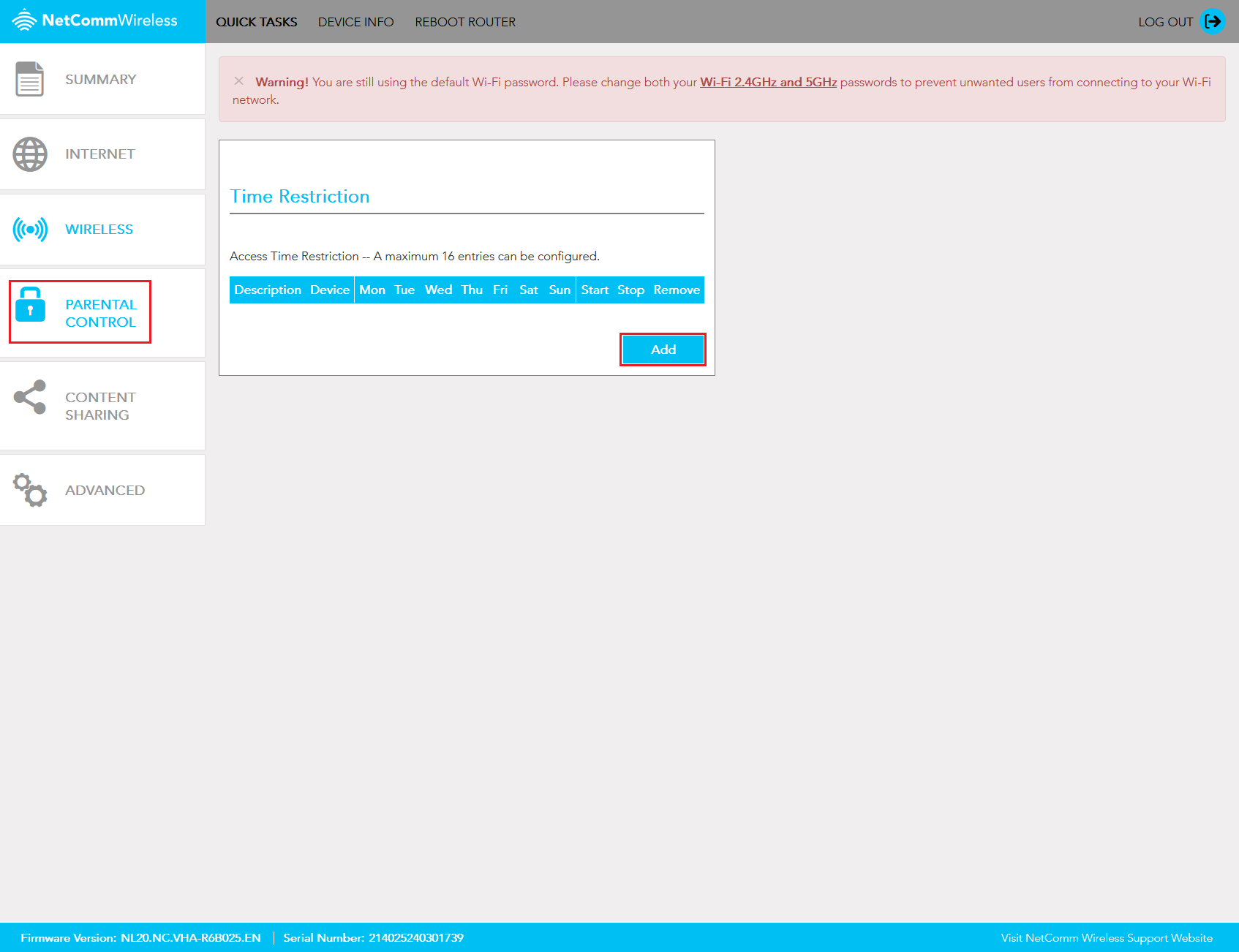Click the Log Out arrow icon
The height and width of the screenshot is (952, 1239).
(x=1213, y=21)
